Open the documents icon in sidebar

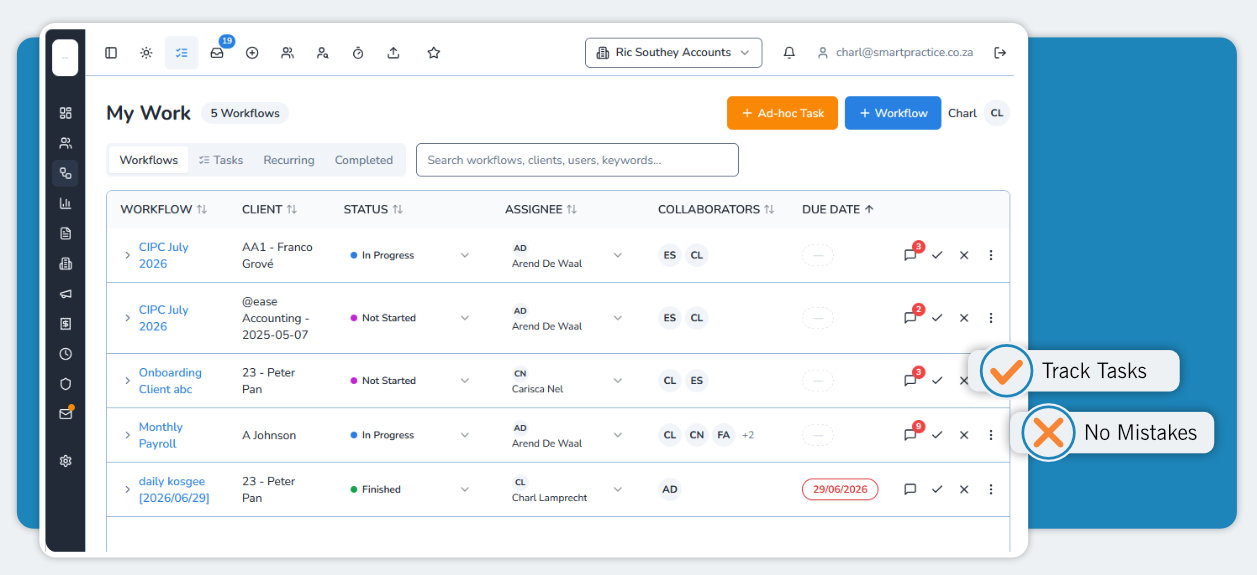[66, 233]
